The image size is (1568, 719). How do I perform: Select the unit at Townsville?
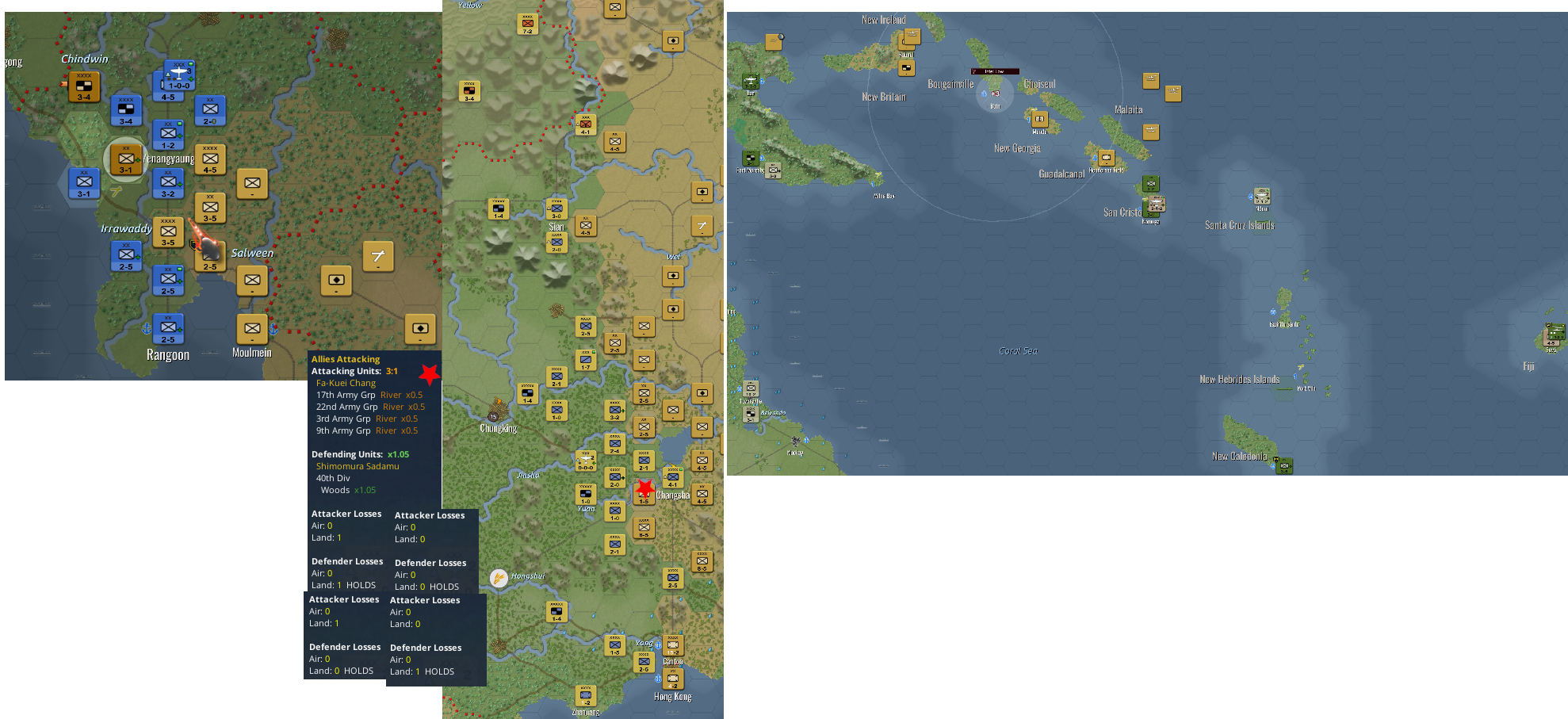(x=751, y=389)
